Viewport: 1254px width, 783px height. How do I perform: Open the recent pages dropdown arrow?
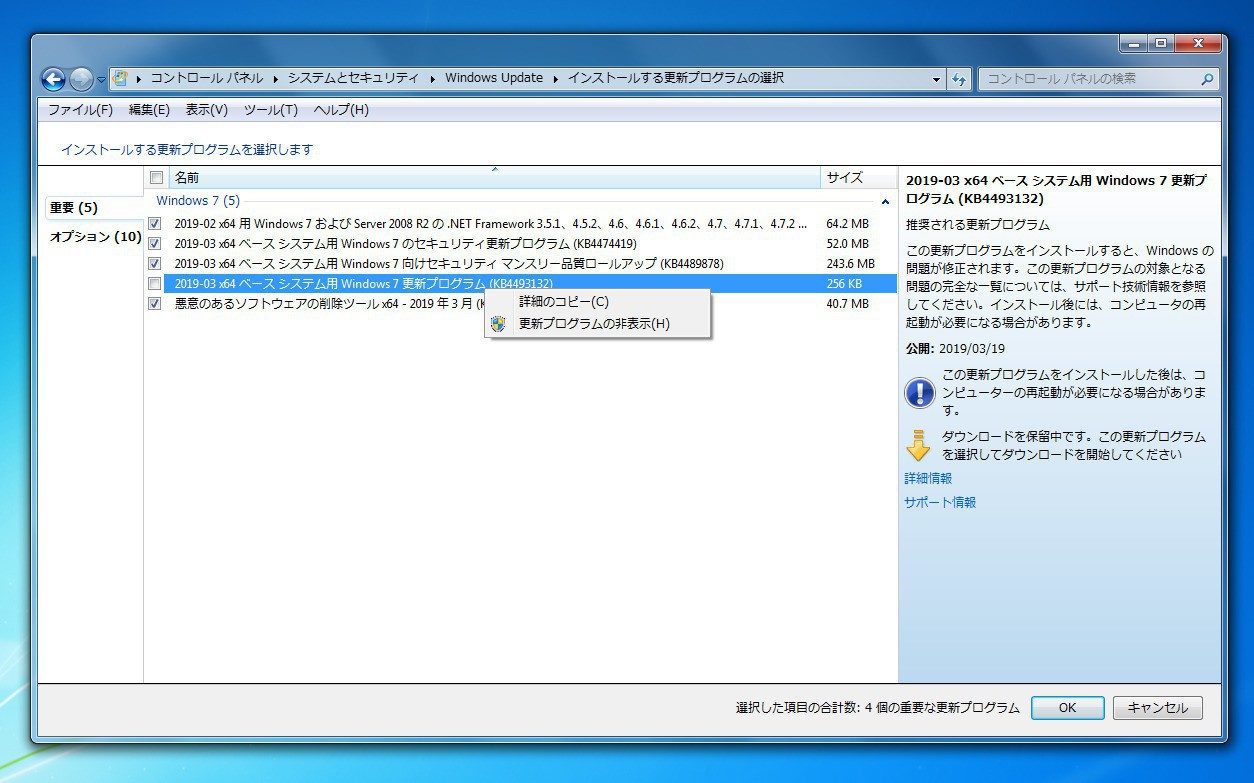[101, 80]
